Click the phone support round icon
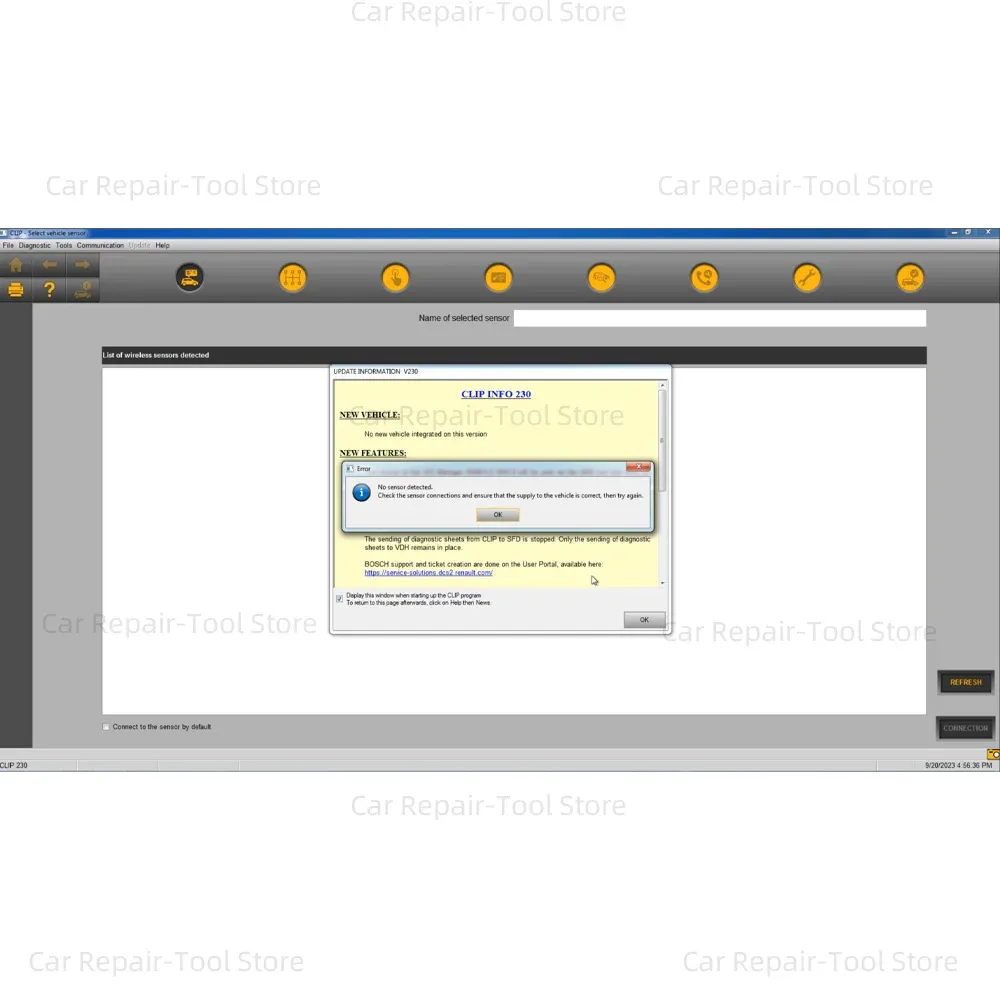 click(704, 278)
